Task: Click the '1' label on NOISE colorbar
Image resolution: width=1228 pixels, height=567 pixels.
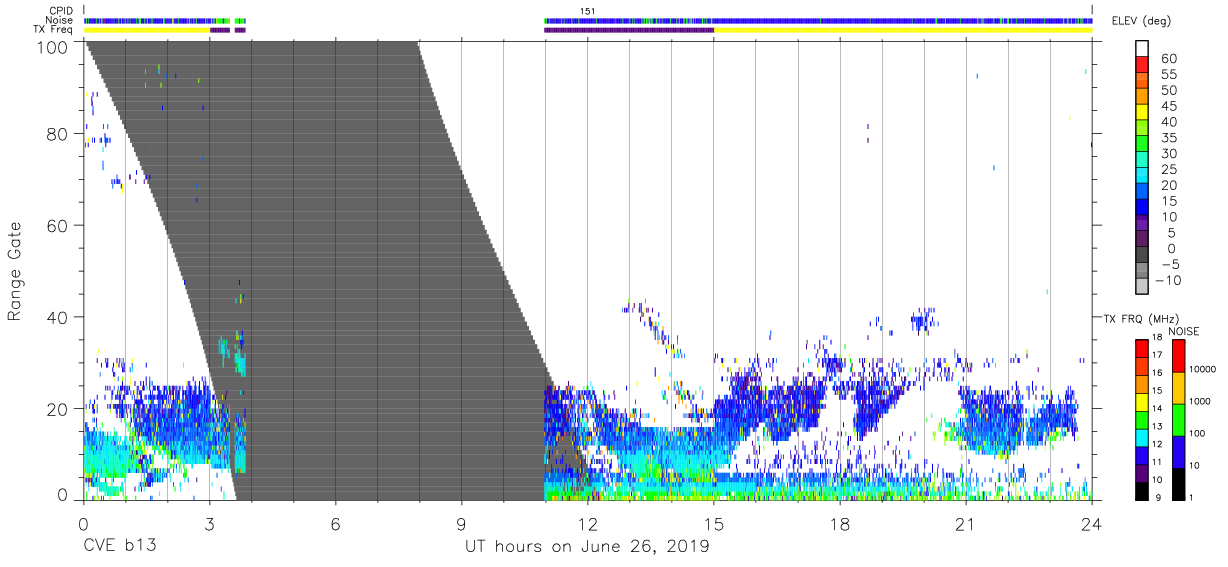Action: tap(1191, 497)
